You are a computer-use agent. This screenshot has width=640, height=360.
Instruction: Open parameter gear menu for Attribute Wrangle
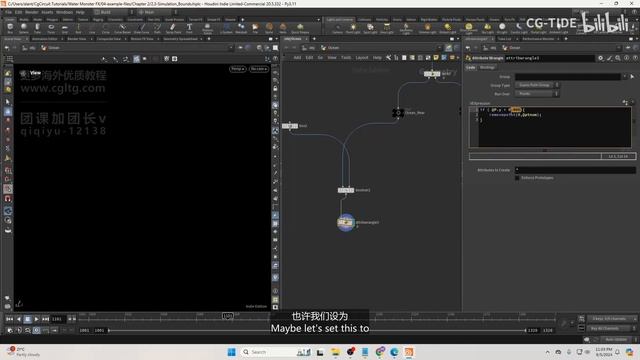coord(601,58)
